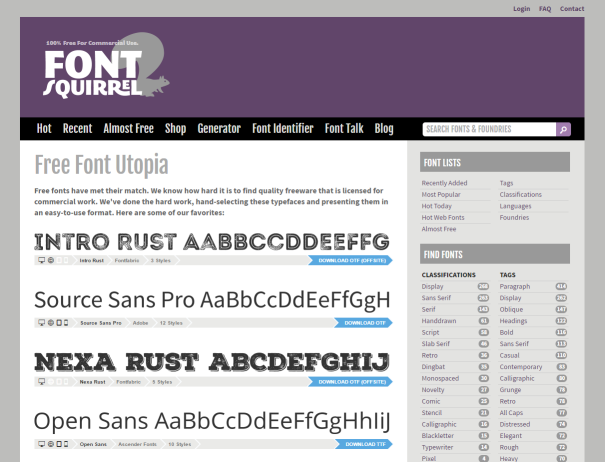
Task: Open the FAQ link
Action: tap(545, 8)
